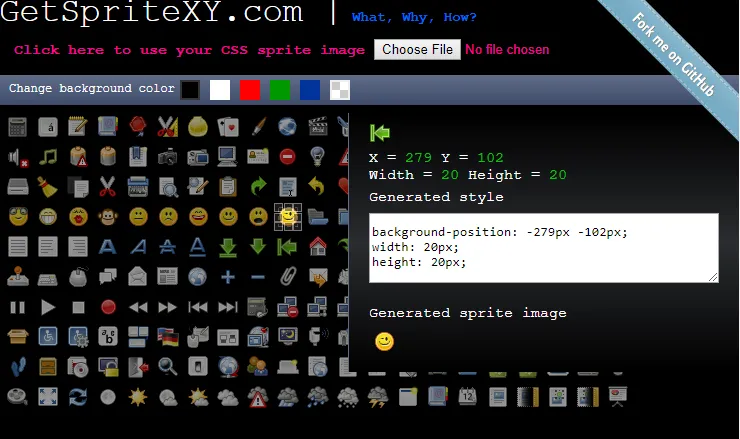Screen dimensions: 740x439
Task: Select the open cardboard box sprite
Action: (x=17, y=337)
